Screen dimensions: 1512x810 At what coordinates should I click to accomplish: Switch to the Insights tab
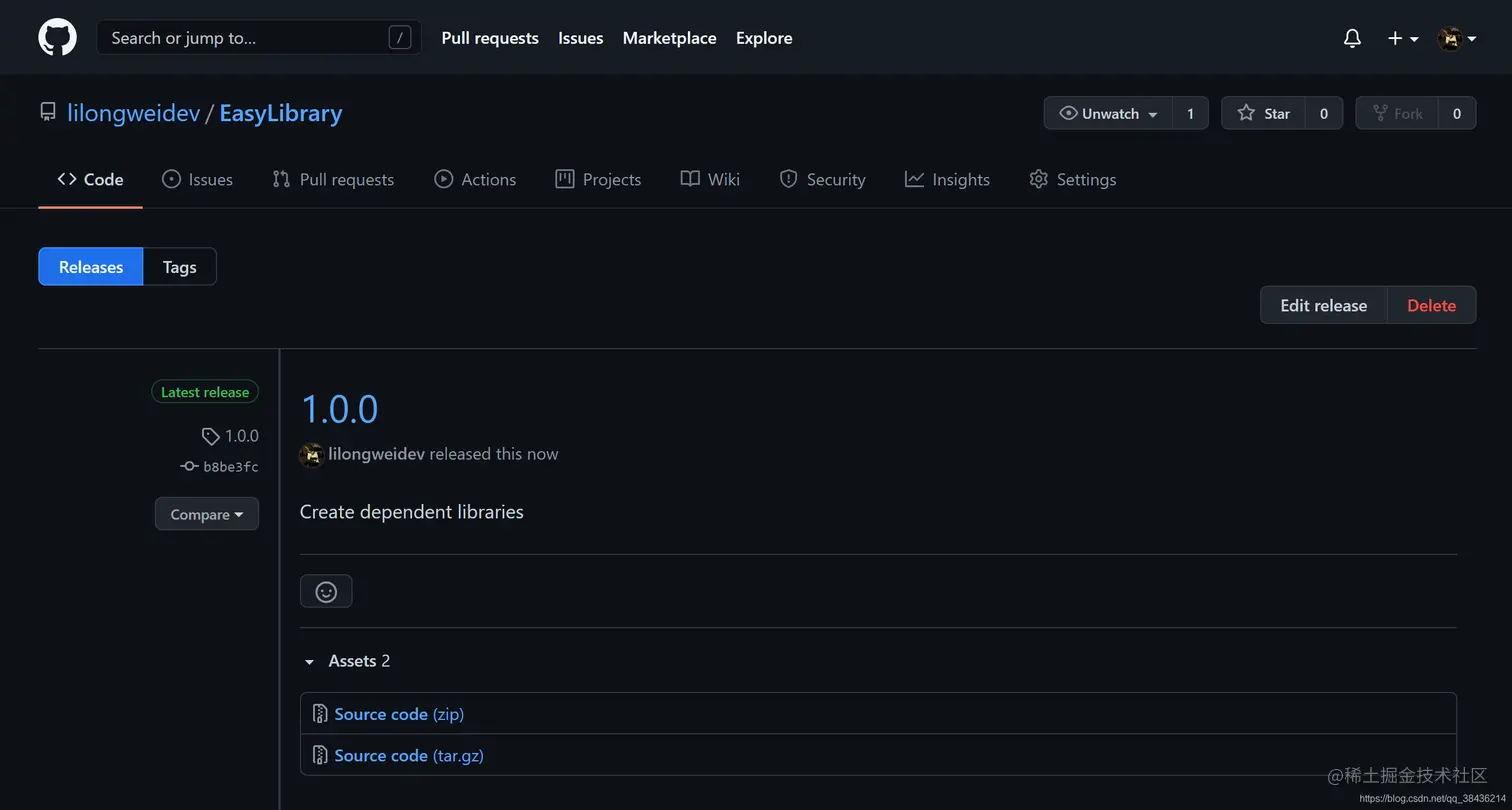point(947,179)
